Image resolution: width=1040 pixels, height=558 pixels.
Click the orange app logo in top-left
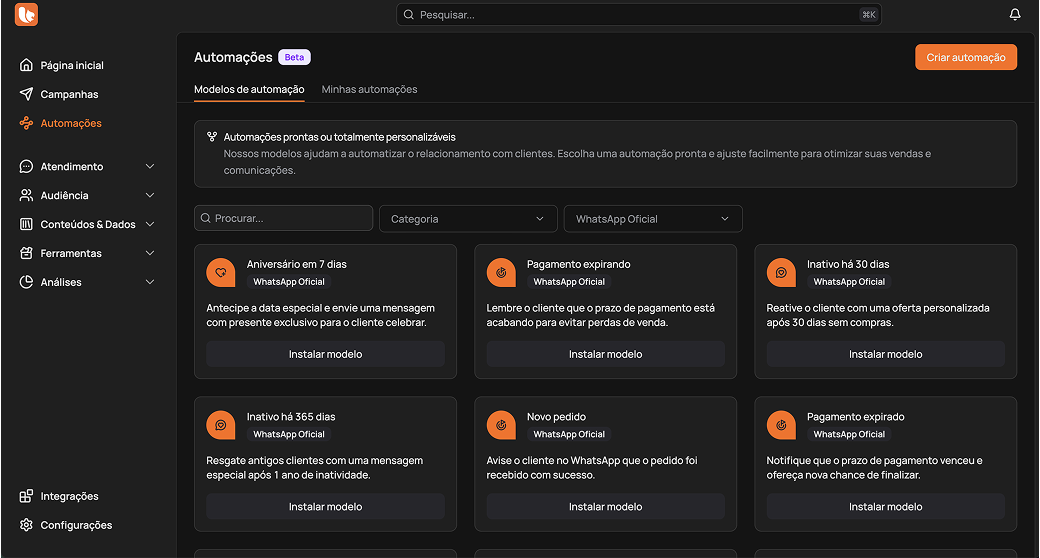click(x=26, y=14)
